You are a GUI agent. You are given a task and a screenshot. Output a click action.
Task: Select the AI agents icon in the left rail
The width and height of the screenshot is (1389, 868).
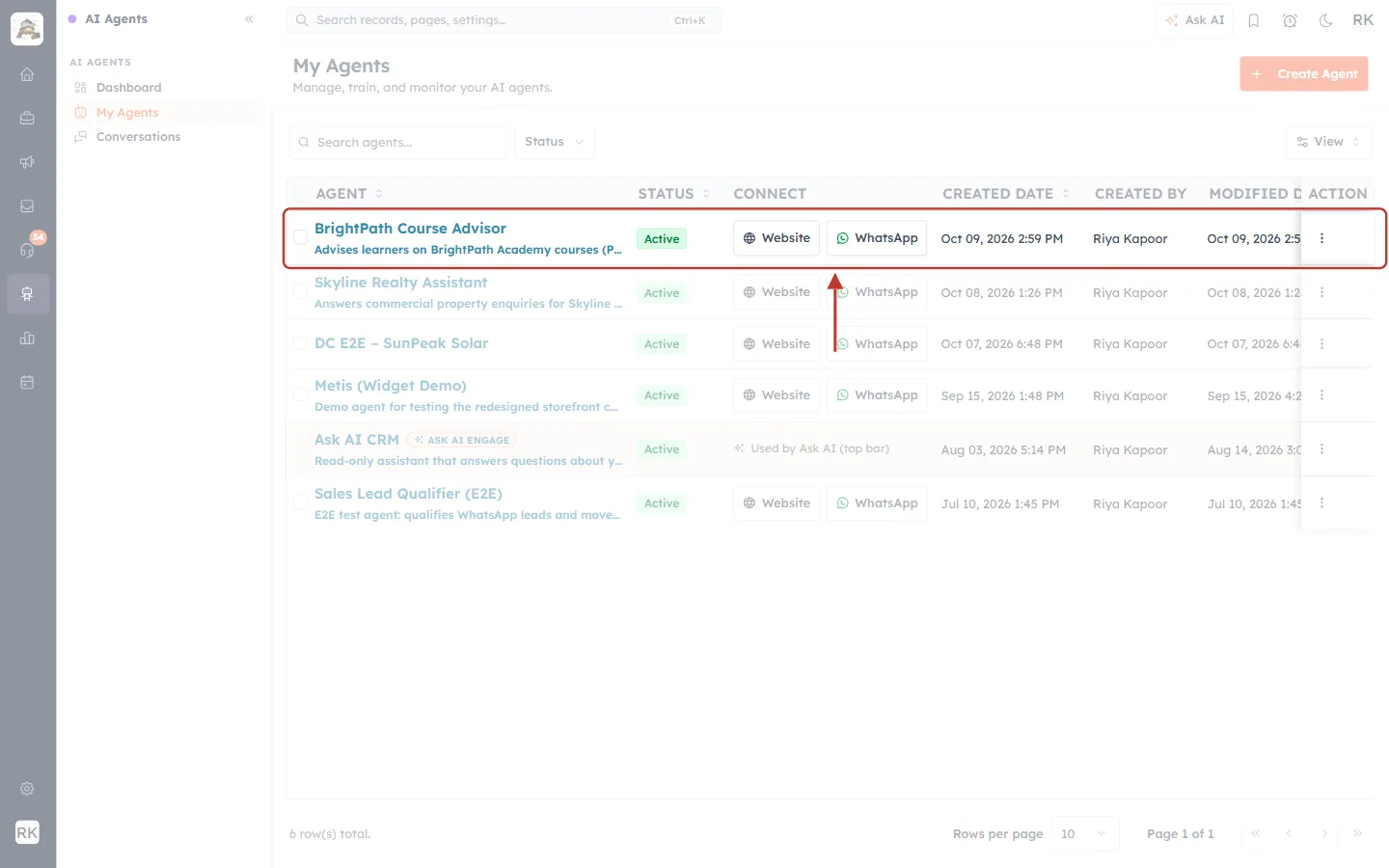click(27, 294)
